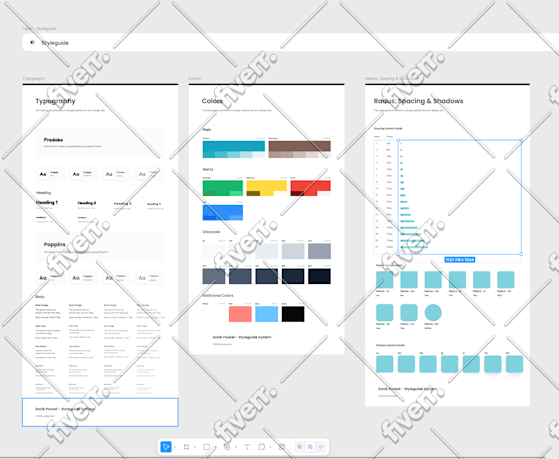Screen dimensions: 559x459
Task: Click the 1137 Fill × 1054 size label
Action: pyautogui.click(x=460, y=260)
